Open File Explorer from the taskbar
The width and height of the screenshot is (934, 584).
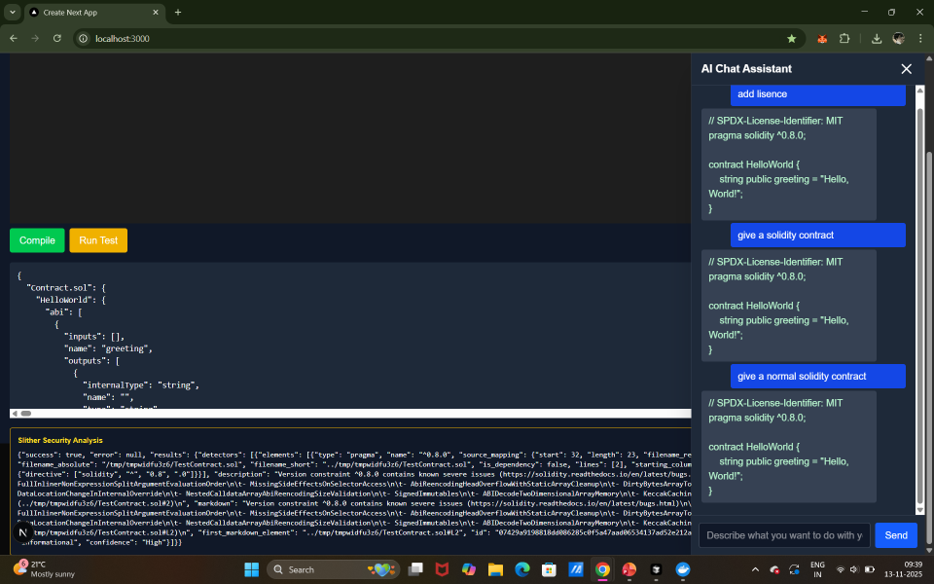(x=496, y=570)
